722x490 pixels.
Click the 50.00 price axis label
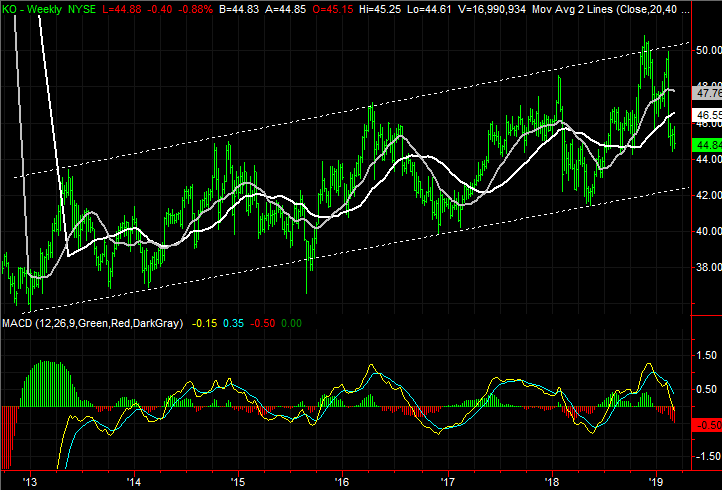click(x=708, y=50)
